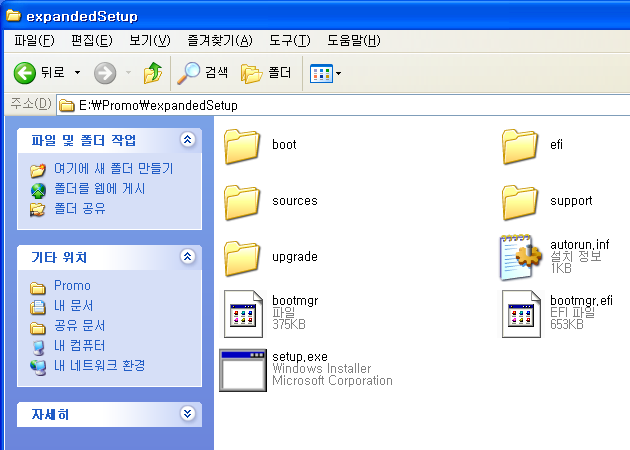Expand the 자세히 details panel

(188, 413)
